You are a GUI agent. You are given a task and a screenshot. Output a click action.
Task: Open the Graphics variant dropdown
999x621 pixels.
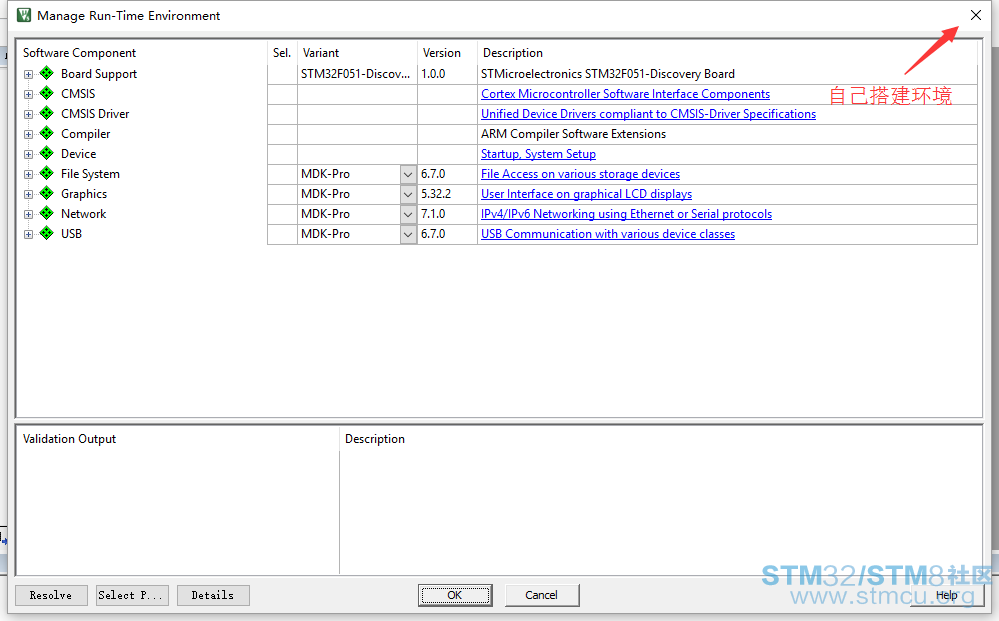click(408, 194)
